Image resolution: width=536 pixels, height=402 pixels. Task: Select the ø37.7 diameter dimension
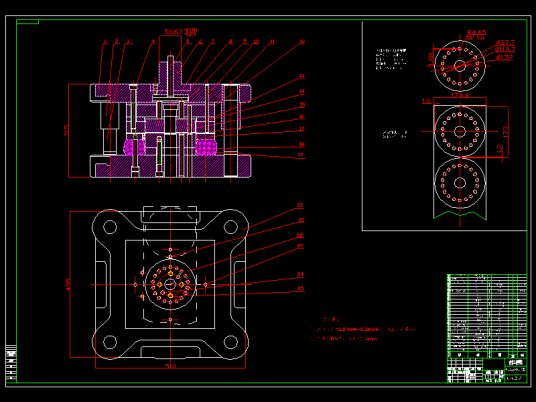[x=506, y=43]
